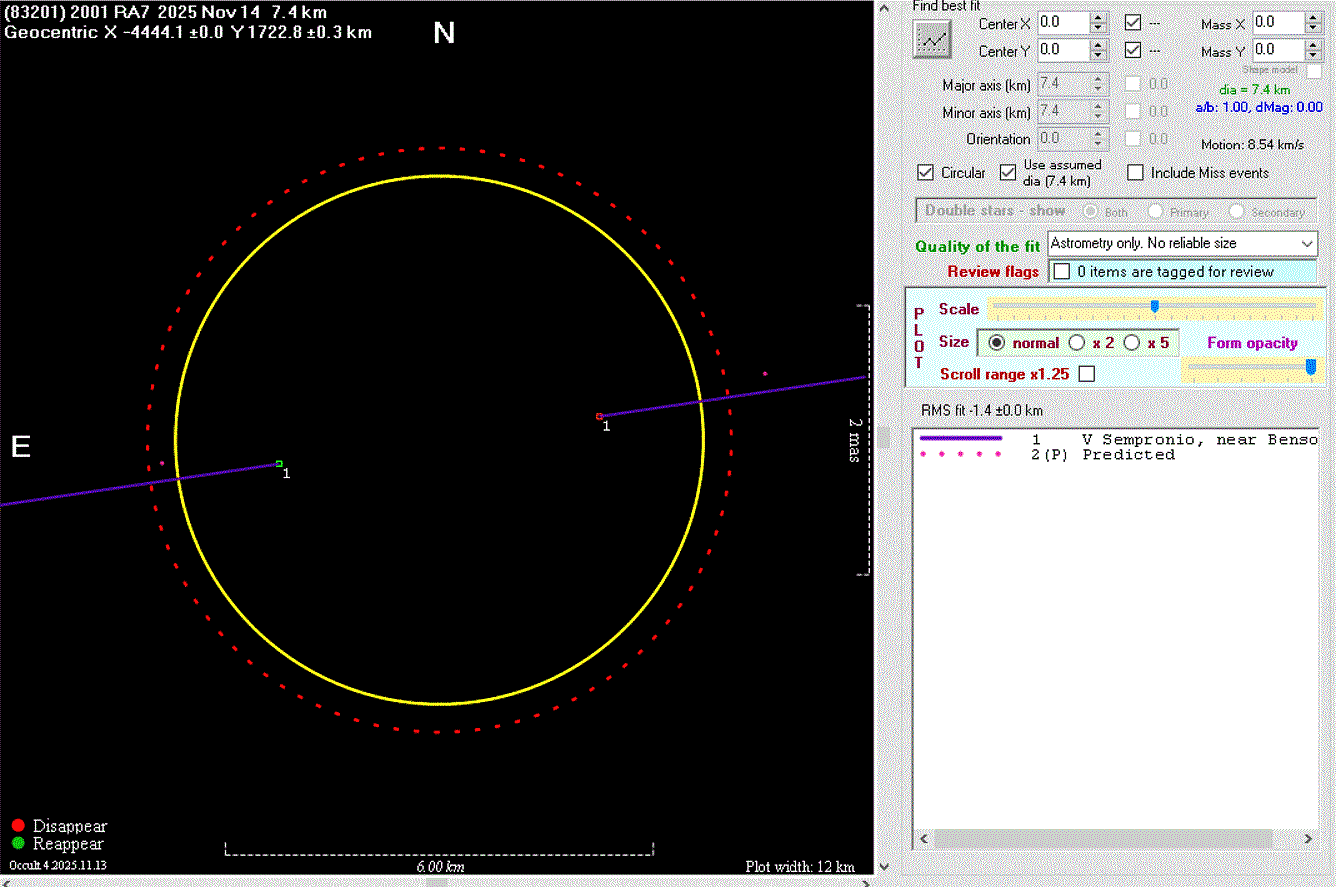Select x 5 plot size option
Viewport: 1336px width, 887px height.
[1132, 343]
